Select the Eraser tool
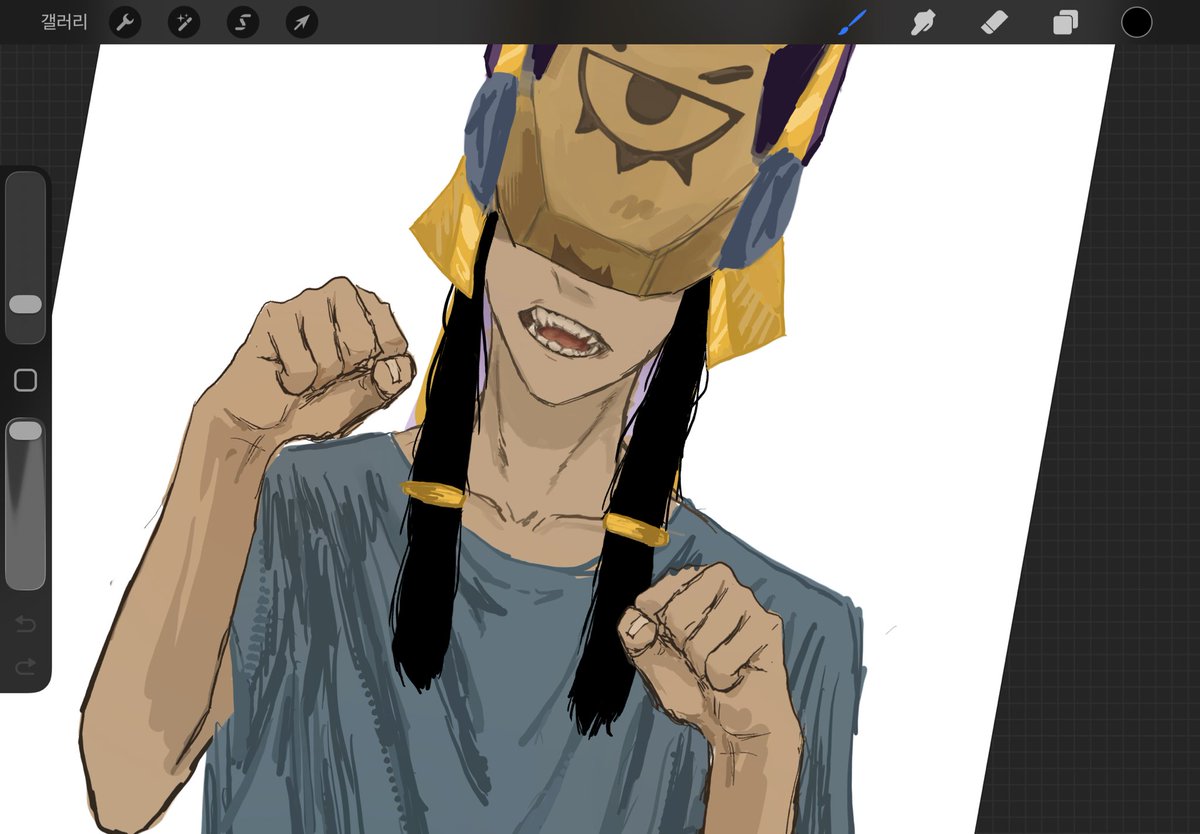 [x=994, y=22]
